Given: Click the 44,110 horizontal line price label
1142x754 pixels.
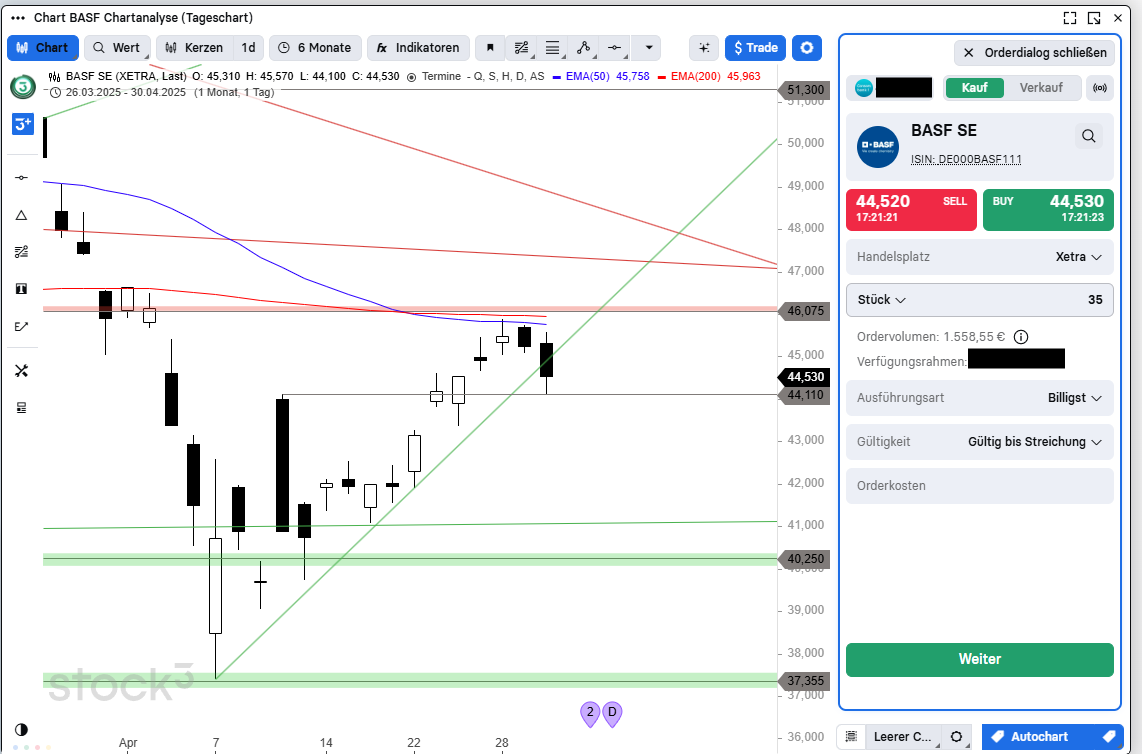Looking at the screenshot, I should 805,396.
